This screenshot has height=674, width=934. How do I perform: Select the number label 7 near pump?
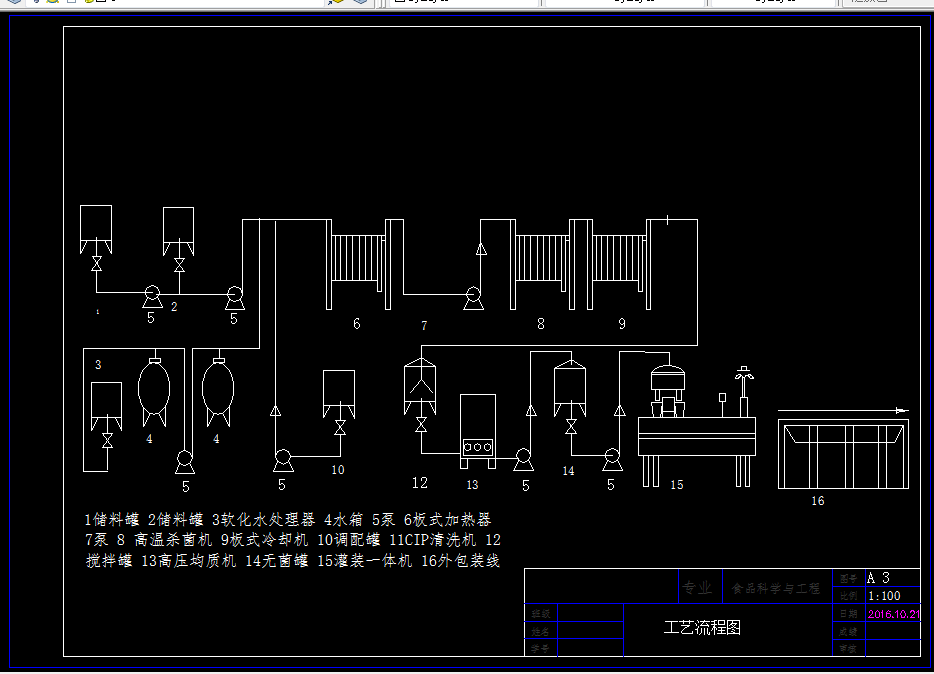[x=424, y=326]
